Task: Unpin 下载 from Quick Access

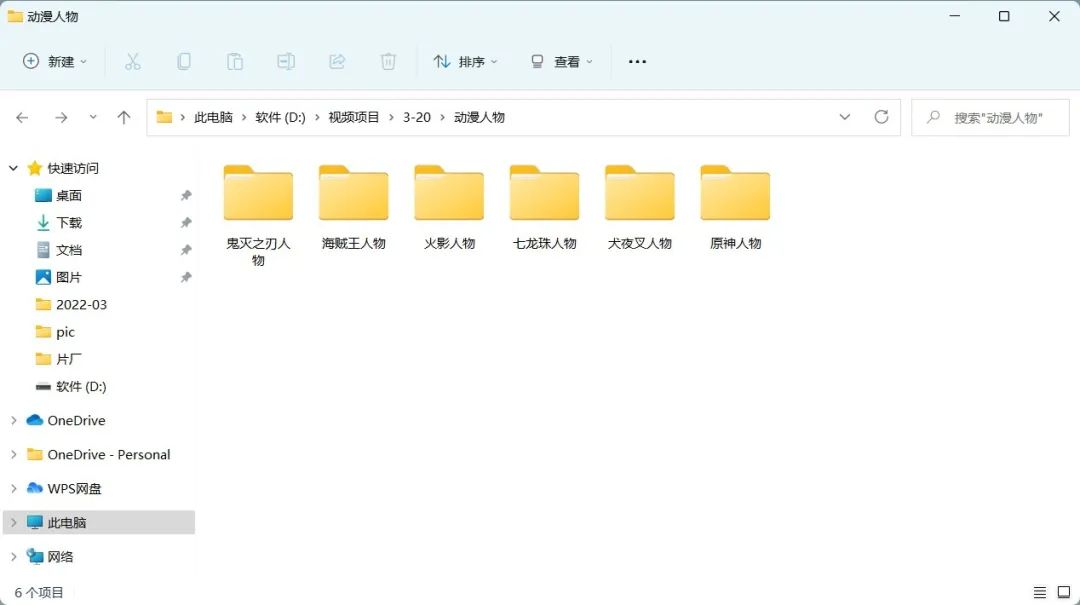Action: [186, 222]
